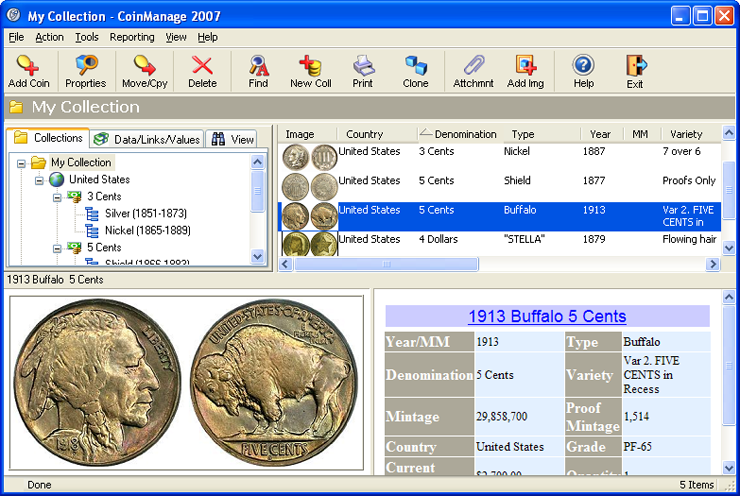Screen dimensions: 740x496
Task: Sort list by Variety column header
Action: coord(690,134)
